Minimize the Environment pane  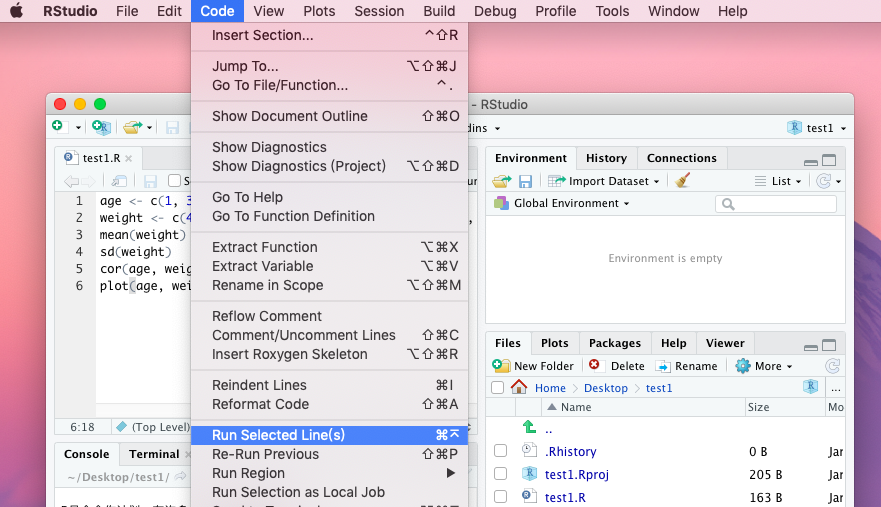point(811,162)
